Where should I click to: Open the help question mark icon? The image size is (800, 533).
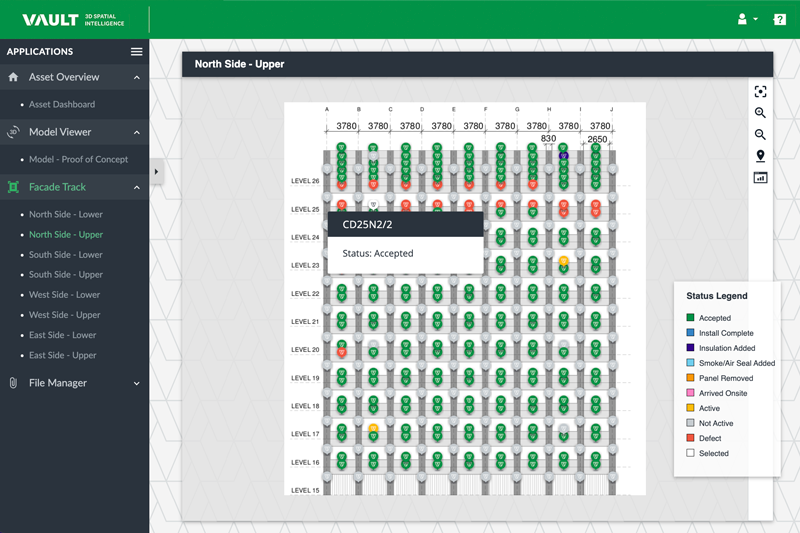pos(779,19)
